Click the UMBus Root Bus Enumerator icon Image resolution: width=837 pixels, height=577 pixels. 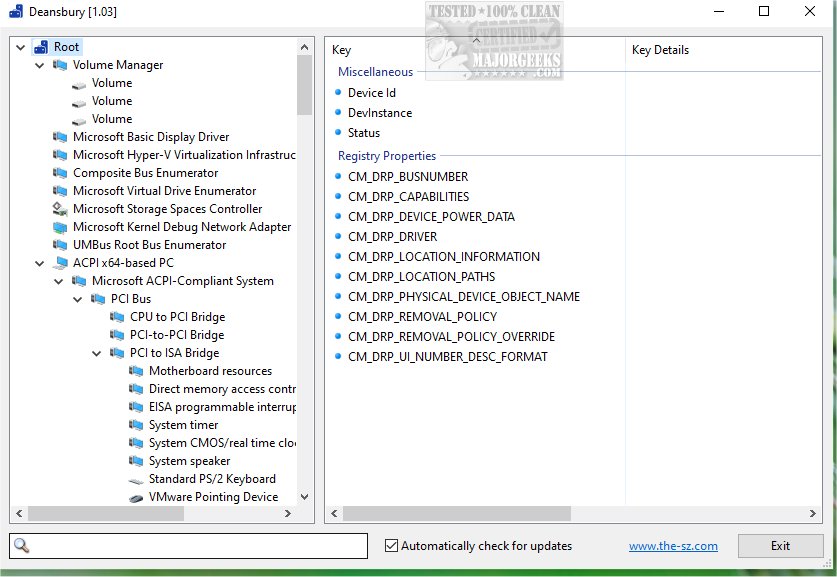point(60,246)
